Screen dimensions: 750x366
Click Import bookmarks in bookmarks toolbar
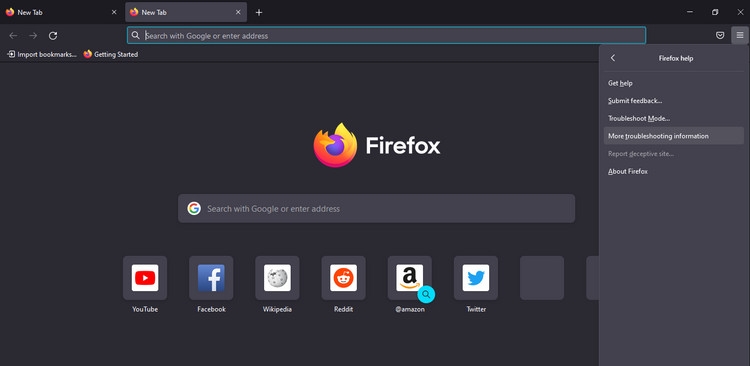(x=42, y=55)
